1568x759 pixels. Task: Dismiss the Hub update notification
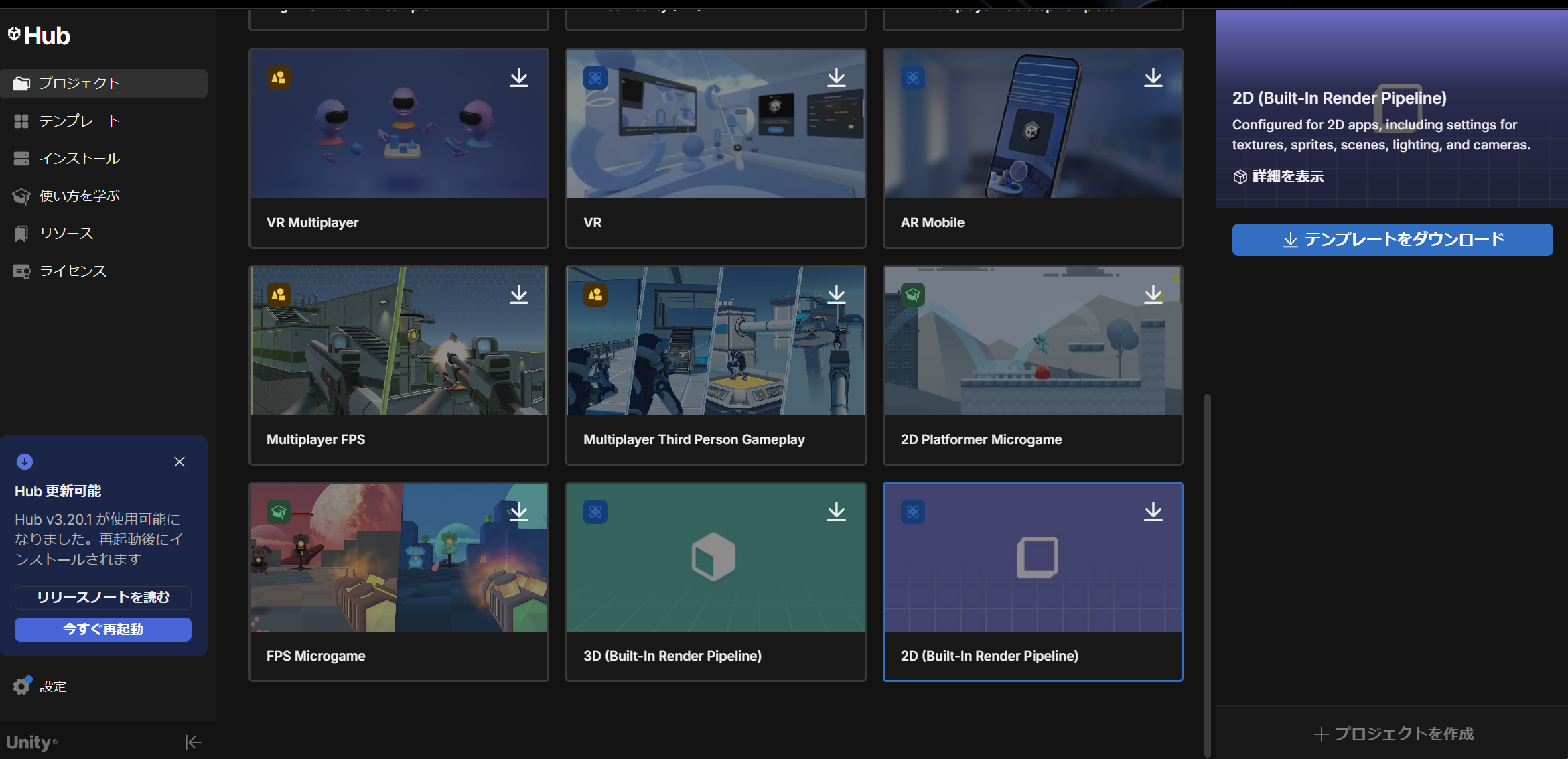[x=180, y=462]
